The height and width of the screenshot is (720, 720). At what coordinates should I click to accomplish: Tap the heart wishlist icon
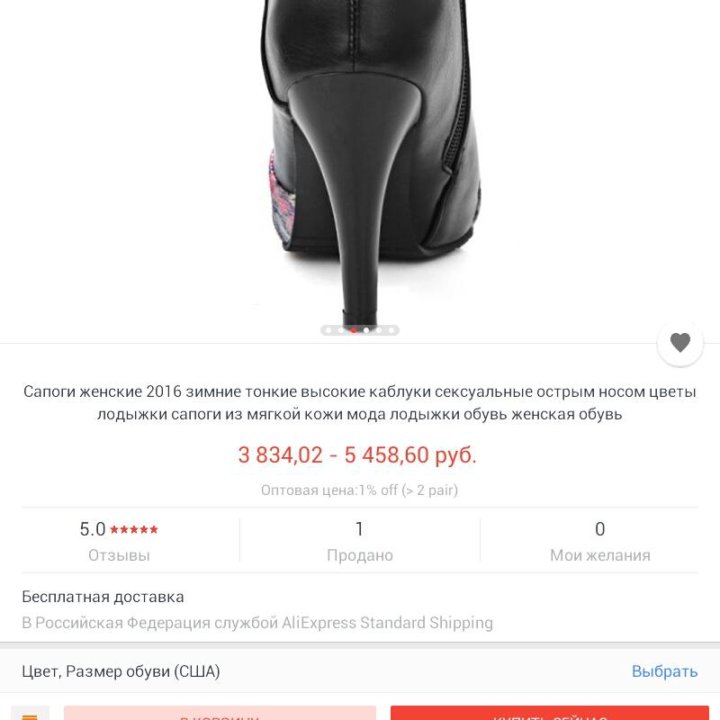pyautogui.click(x=680, y=343)
